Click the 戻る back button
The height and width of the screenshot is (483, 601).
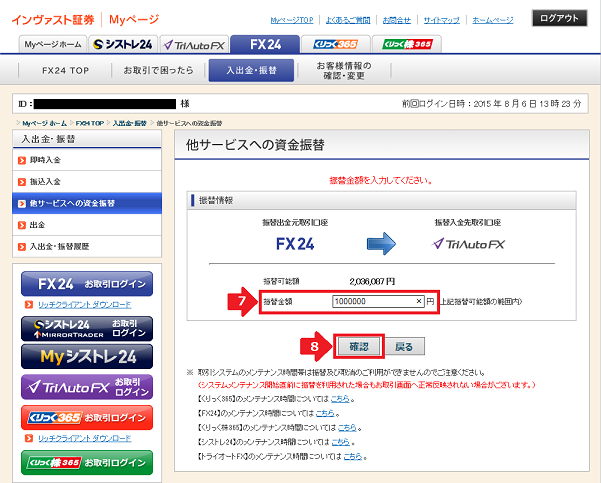click(404, 347)
